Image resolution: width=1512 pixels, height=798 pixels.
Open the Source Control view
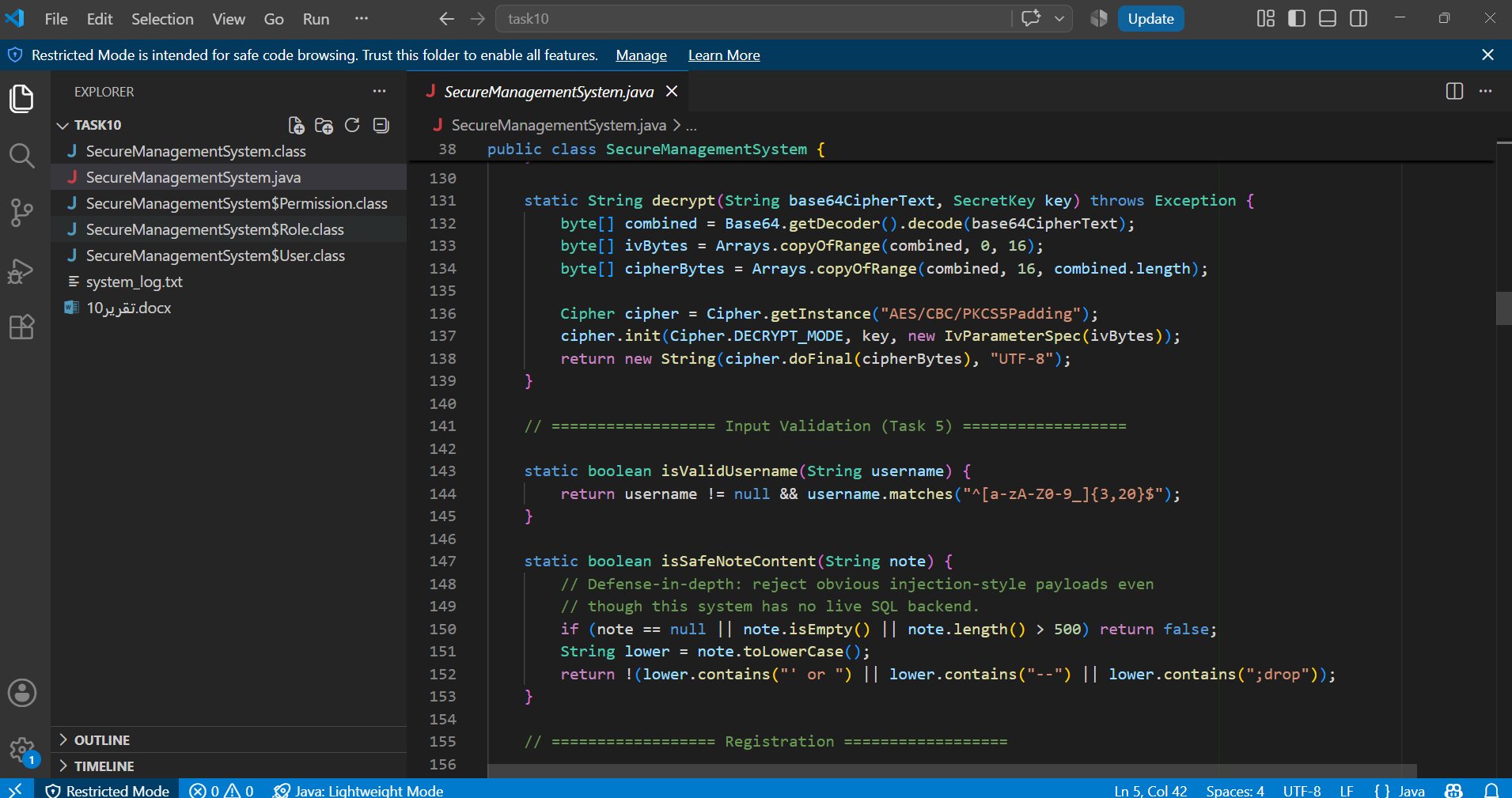click(21, 213)
